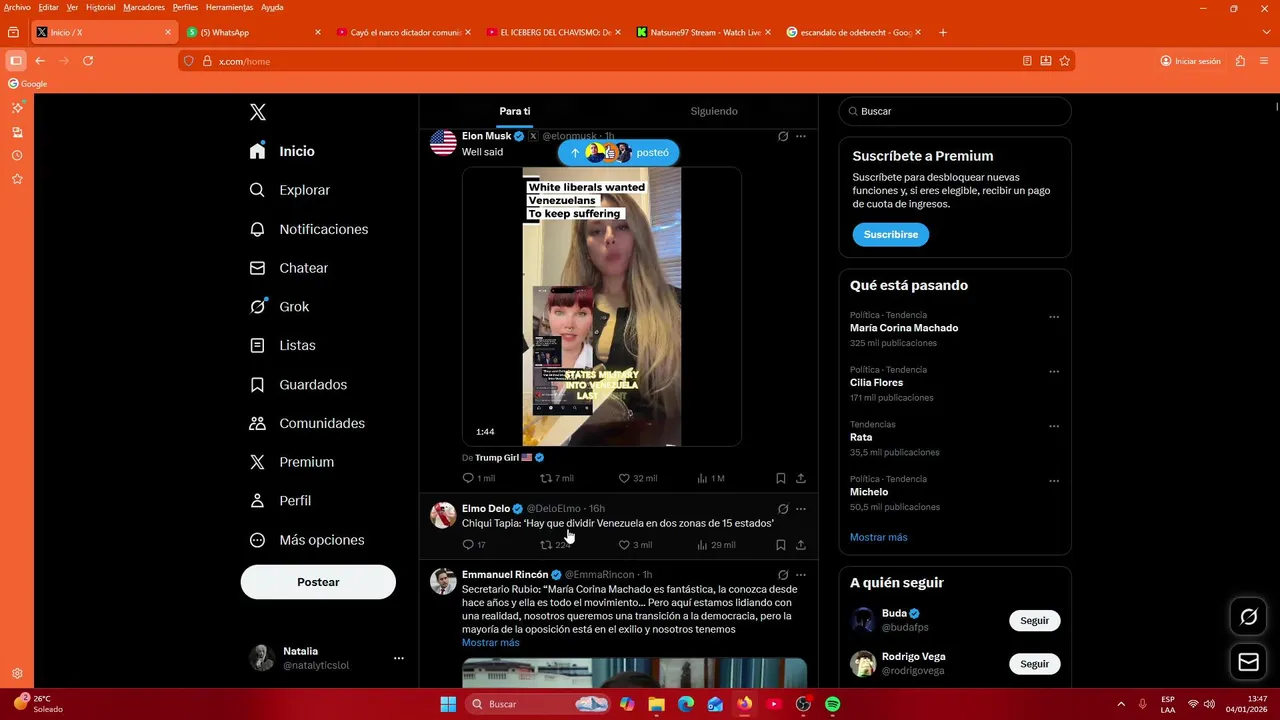Screen dimensions: 1280x720
Task: Click Mostrar más under trends
Action: pyautogui.click(x=879, y=537)
